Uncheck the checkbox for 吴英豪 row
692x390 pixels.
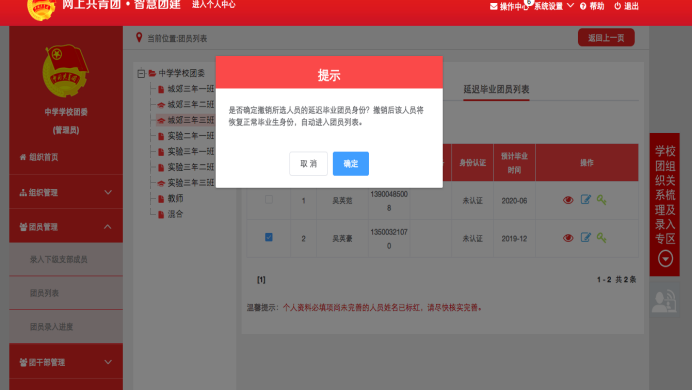tap(269, 237)
